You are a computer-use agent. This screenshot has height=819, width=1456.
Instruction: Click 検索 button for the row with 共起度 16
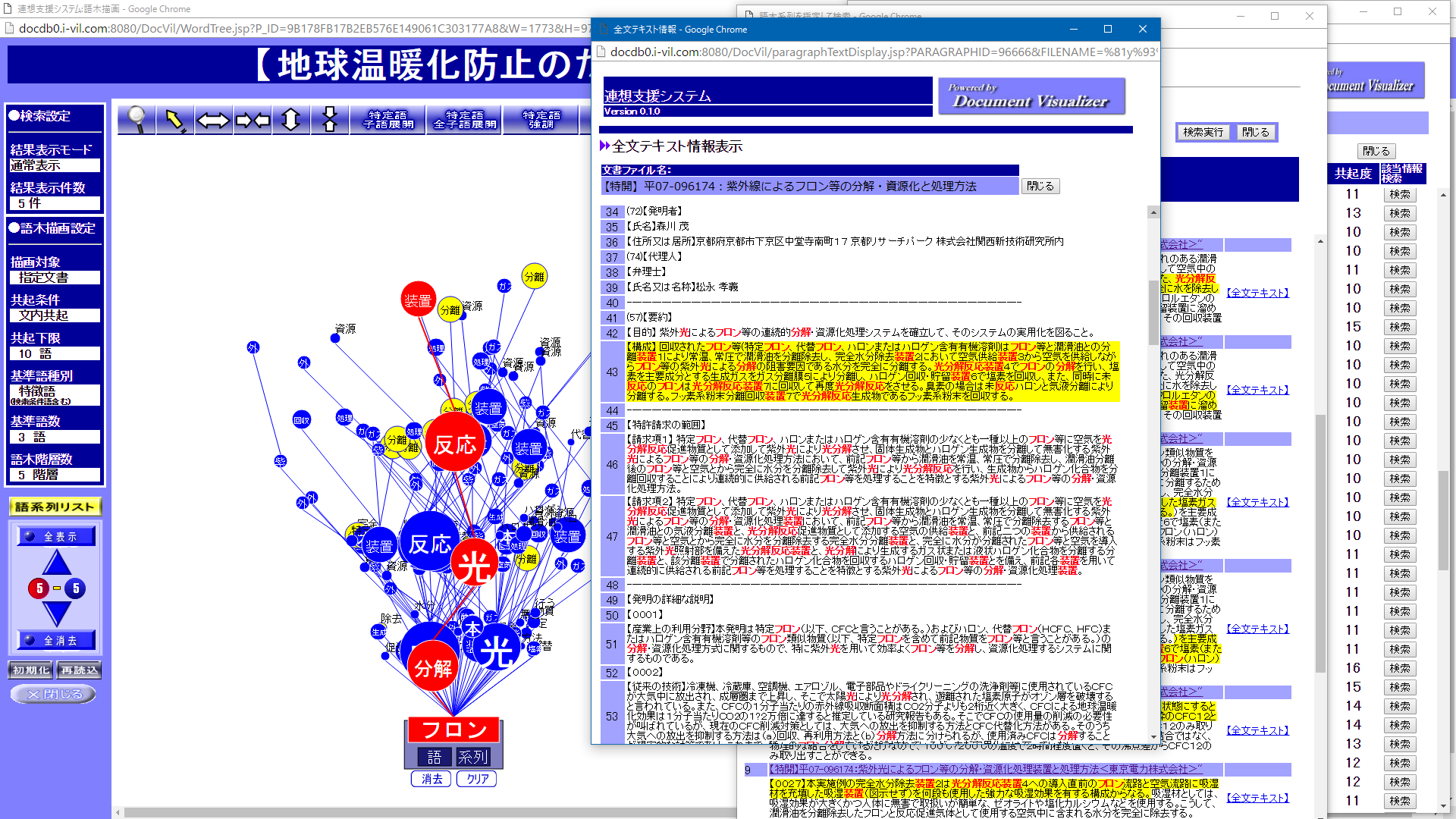(x=1400, y=668)
